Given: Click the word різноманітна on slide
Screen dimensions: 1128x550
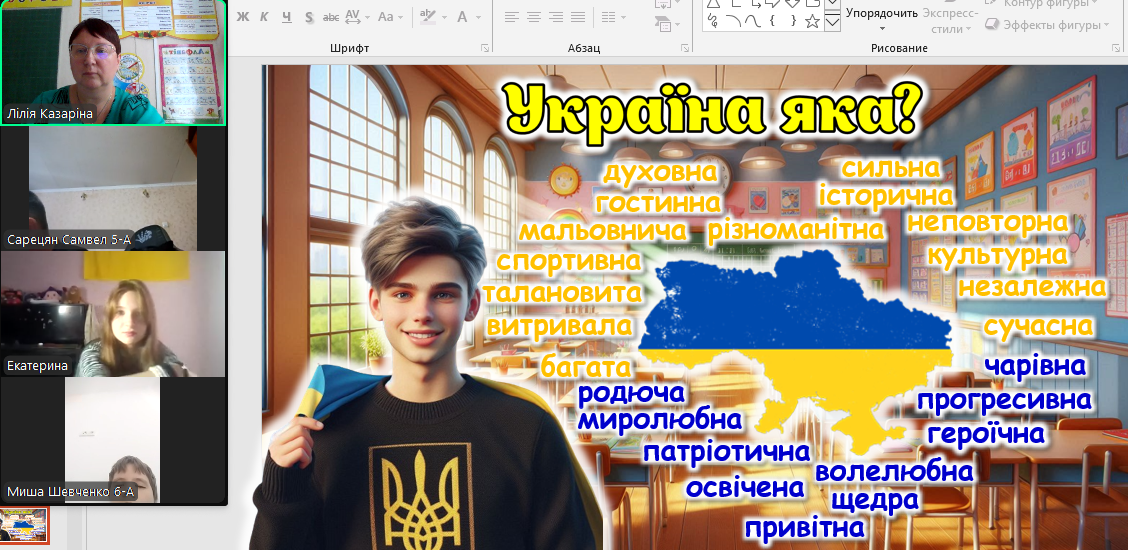Looking at the screenshot, I should [796, 230].
